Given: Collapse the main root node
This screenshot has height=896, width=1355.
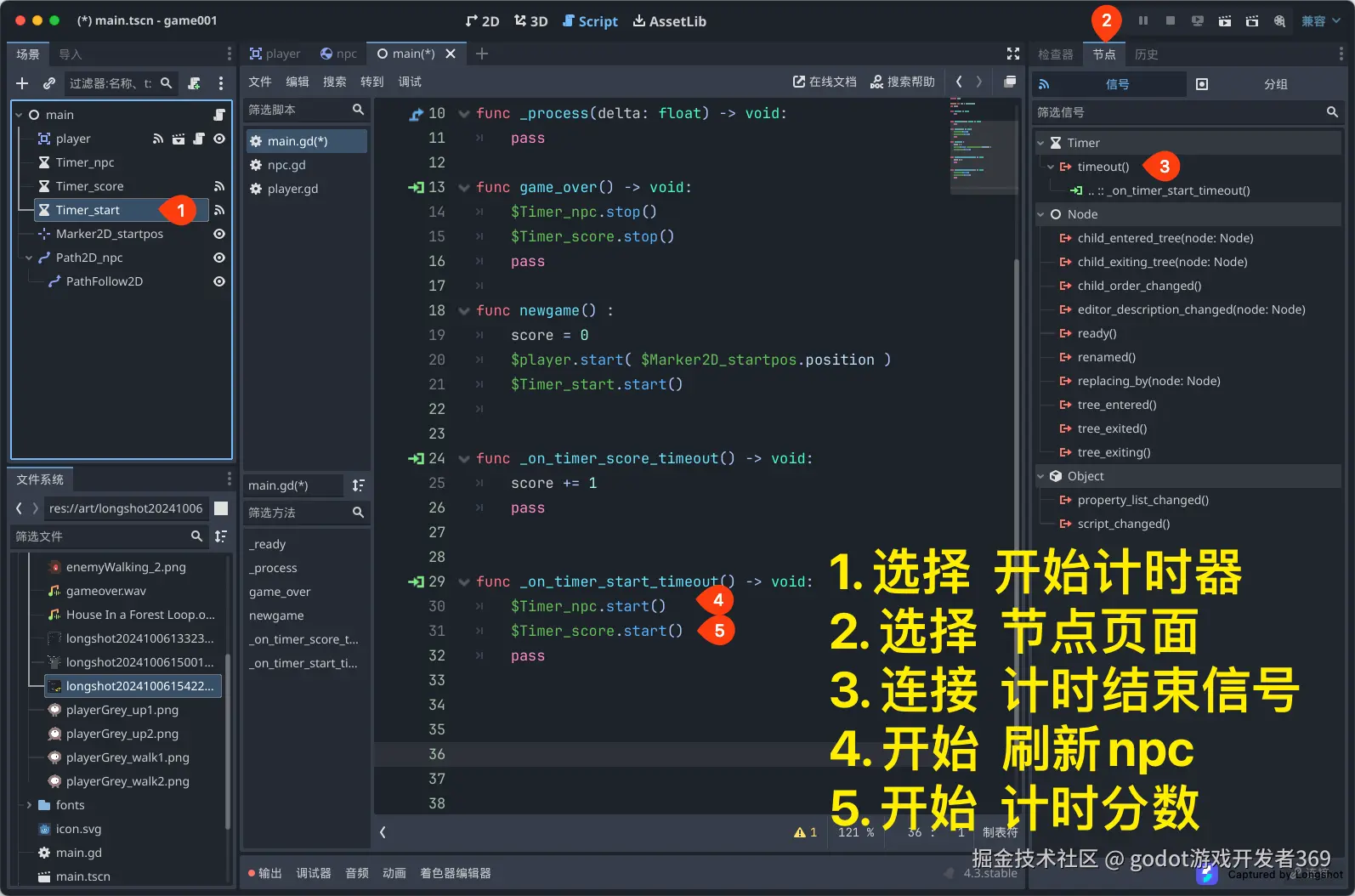Looking at the screenshot, I should click(x=20, y=115).
